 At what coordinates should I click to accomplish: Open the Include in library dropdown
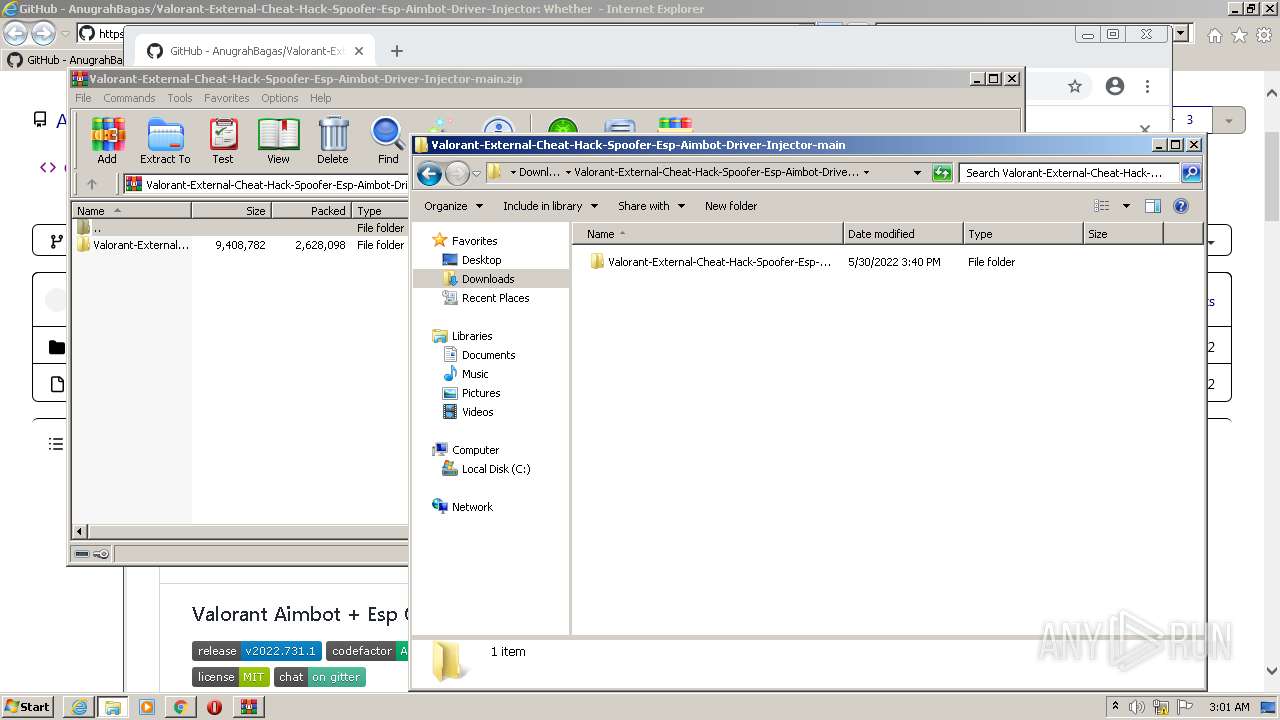coord(550,206)
